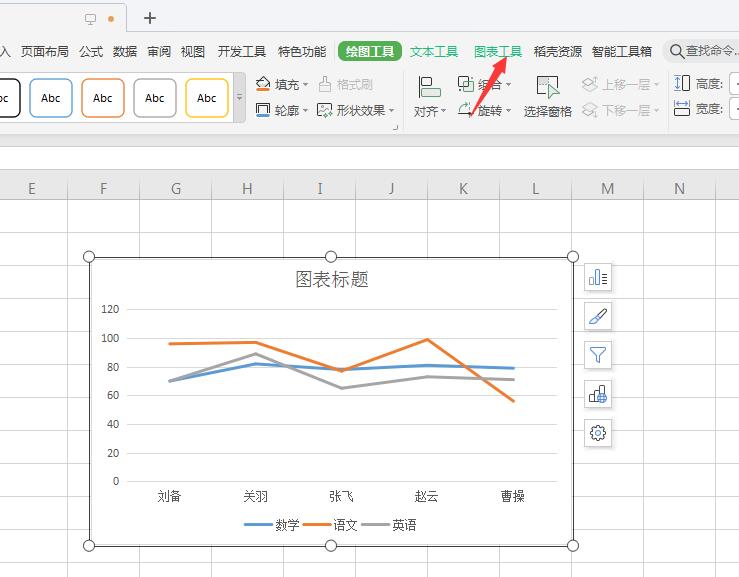This screenshot has height=577, width=739.
Task: Click the 格式刷 format painter icon
Action: 325,84
